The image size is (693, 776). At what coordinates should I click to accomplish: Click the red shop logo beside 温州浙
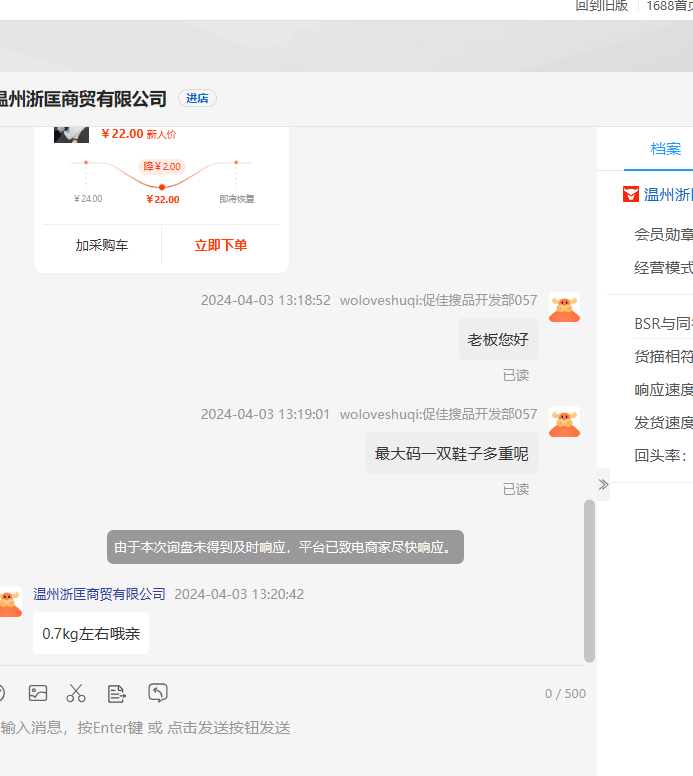[631, 194]
